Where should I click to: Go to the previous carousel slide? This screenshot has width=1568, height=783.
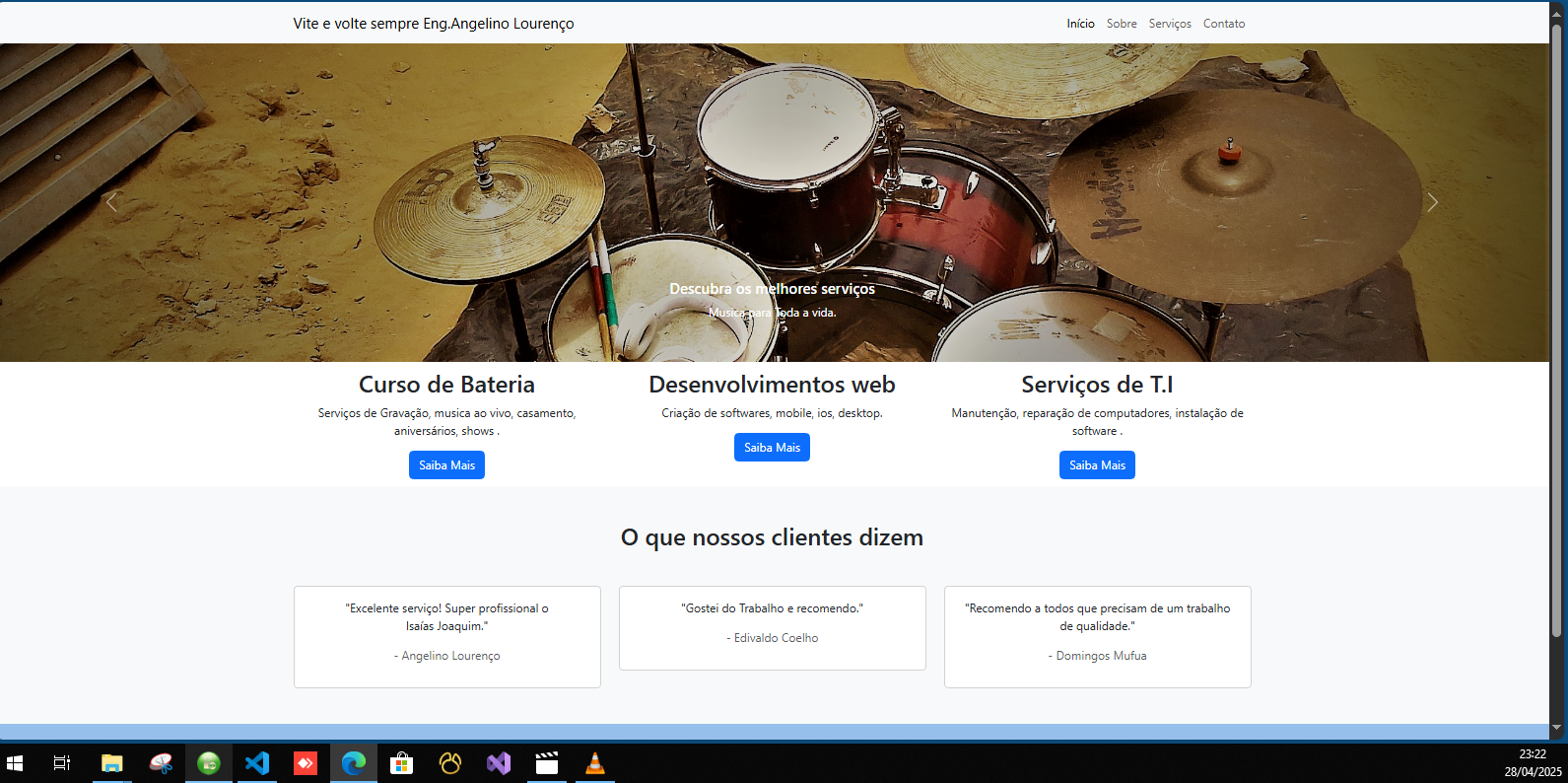111,202
